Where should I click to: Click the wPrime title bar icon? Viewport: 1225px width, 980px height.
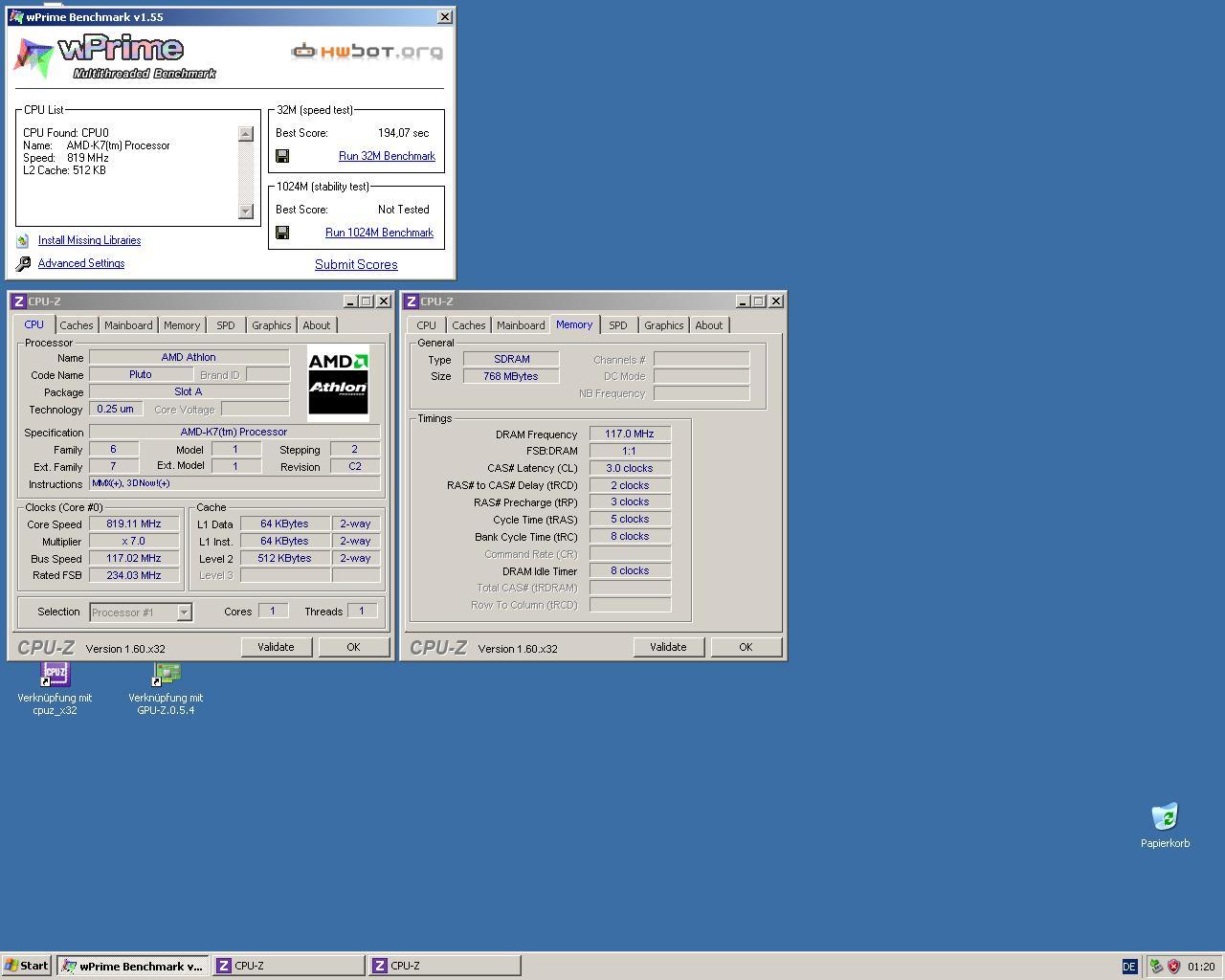point(16,17)
